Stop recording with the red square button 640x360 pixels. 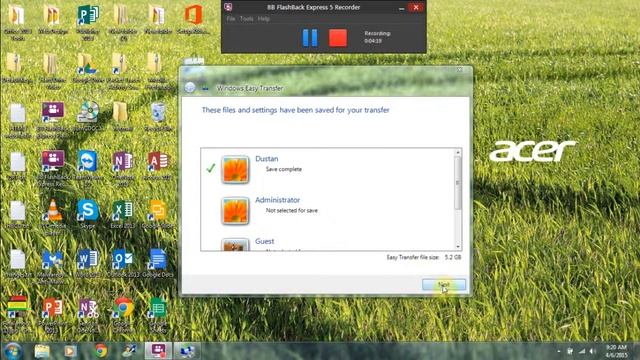[338, 38]
